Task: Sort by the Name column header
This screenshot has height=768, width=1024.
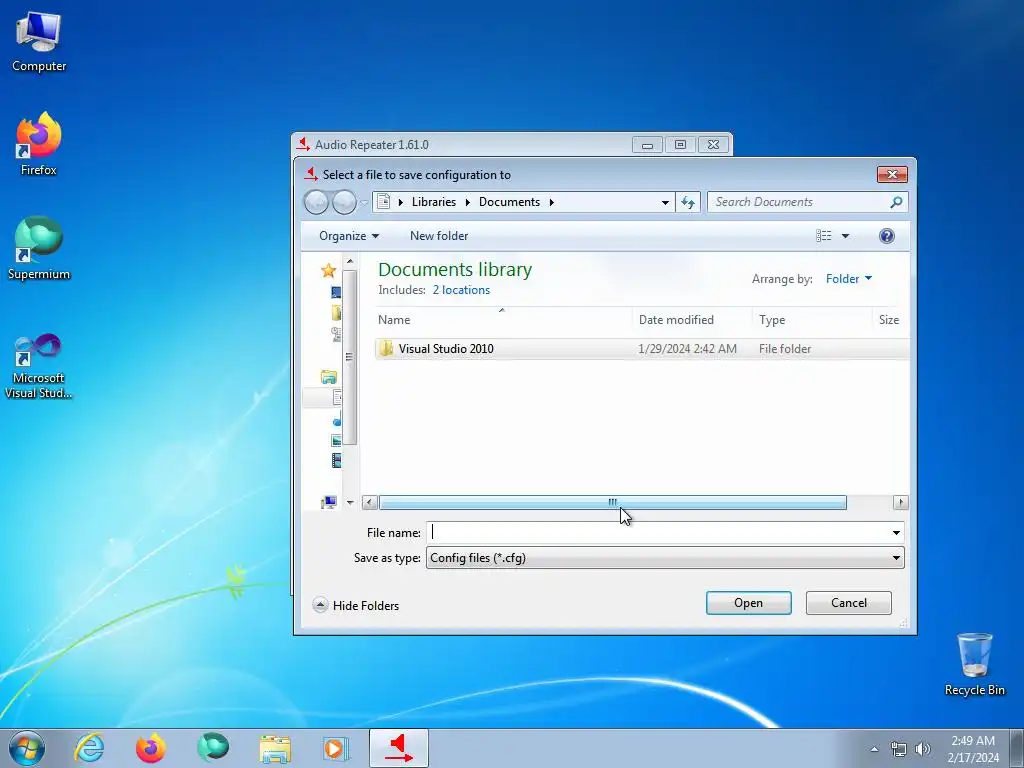Action: pos(503,320)
